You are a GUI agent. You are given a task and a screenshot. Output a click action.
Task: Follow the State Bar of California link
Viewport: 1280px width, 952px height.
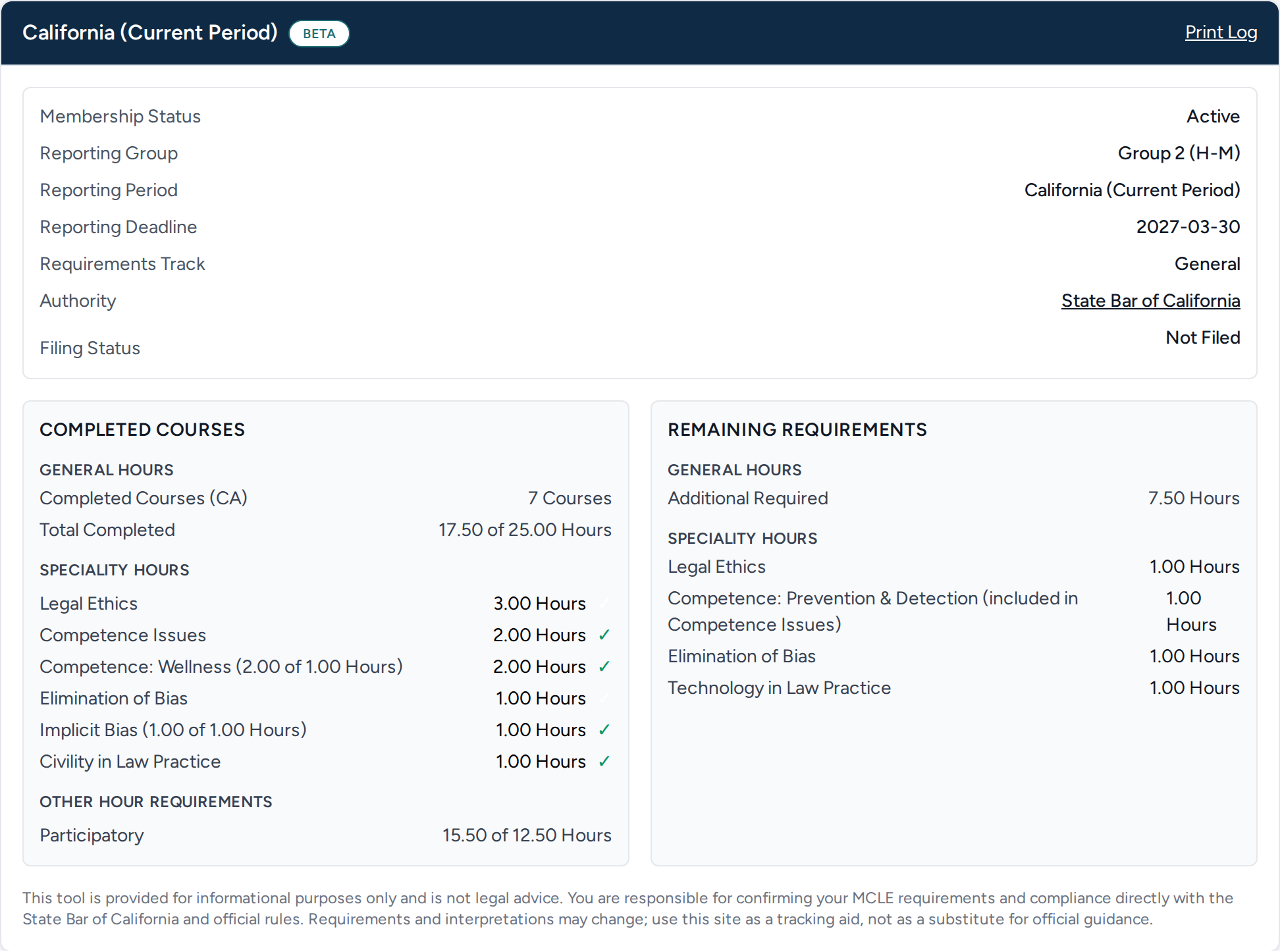tap(1150, 301)
